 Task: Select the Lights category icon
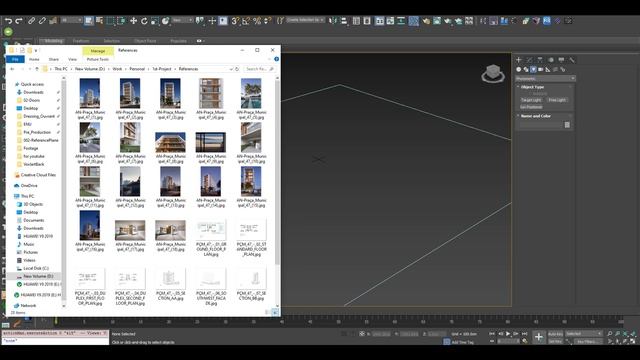533,69
